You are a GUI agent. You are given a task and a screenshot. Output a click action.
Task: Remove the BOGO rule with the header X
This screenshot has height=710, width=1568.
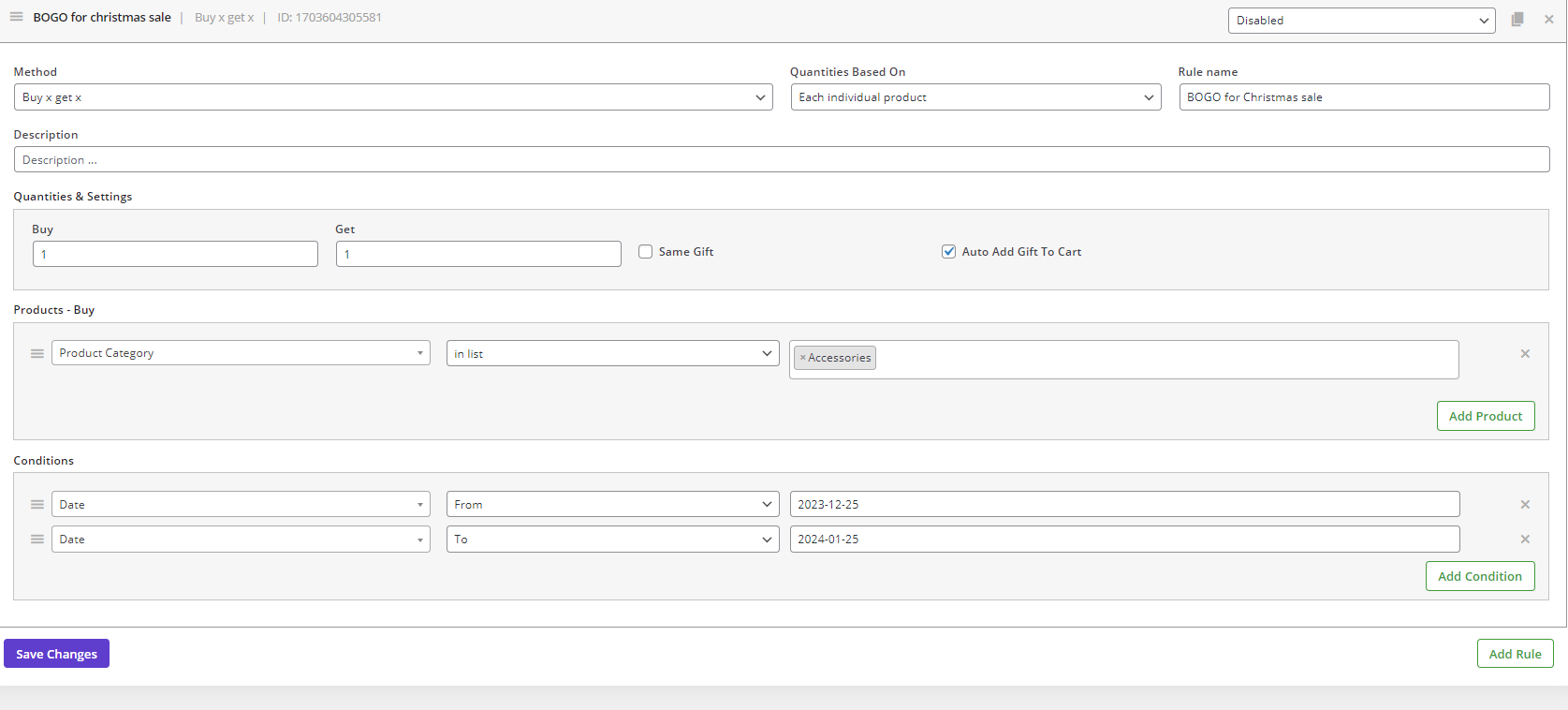[1549, 19]
